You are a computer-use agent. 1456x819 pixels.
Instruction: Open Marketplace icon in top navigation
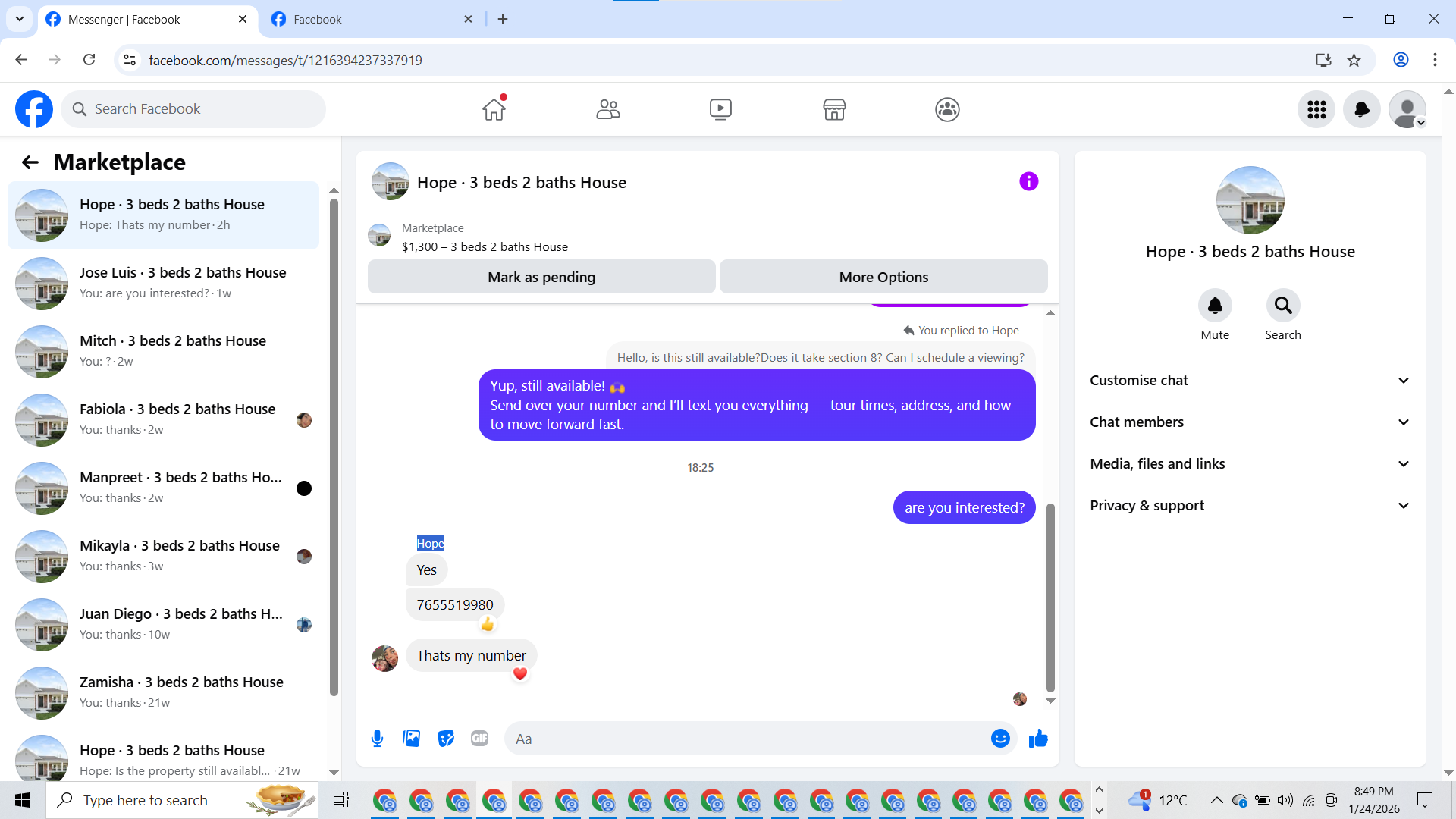(833, 109)
